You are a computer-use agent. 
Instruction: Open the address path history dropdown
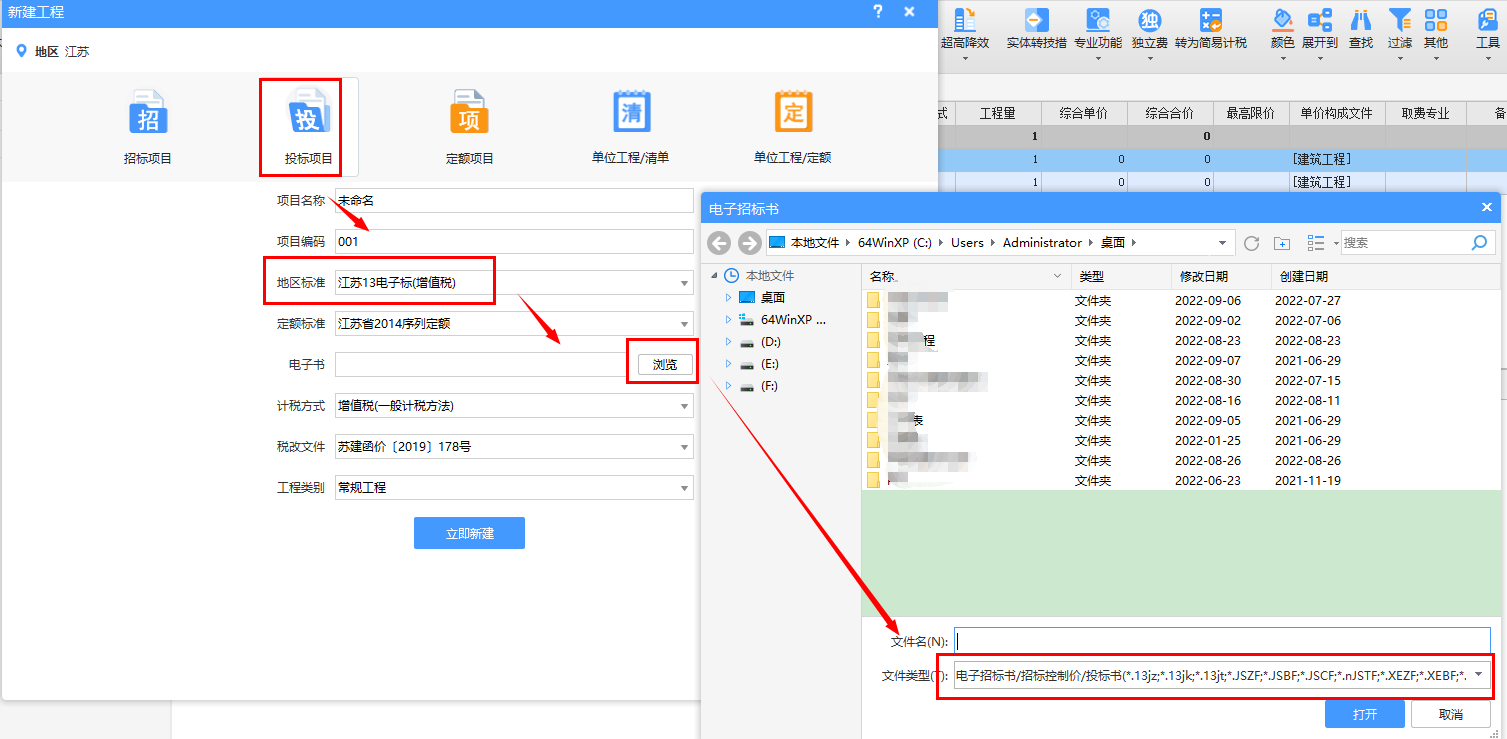1223,243
